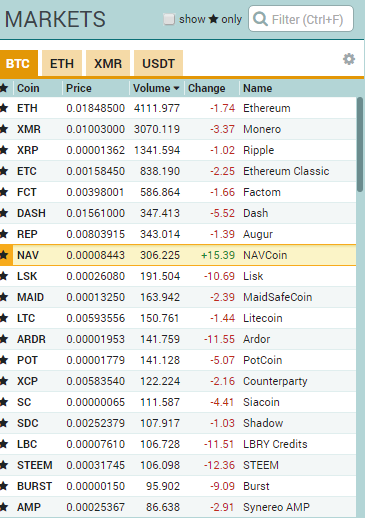Star the ETC market row
The image size is (365, 525).
point(4,171)
